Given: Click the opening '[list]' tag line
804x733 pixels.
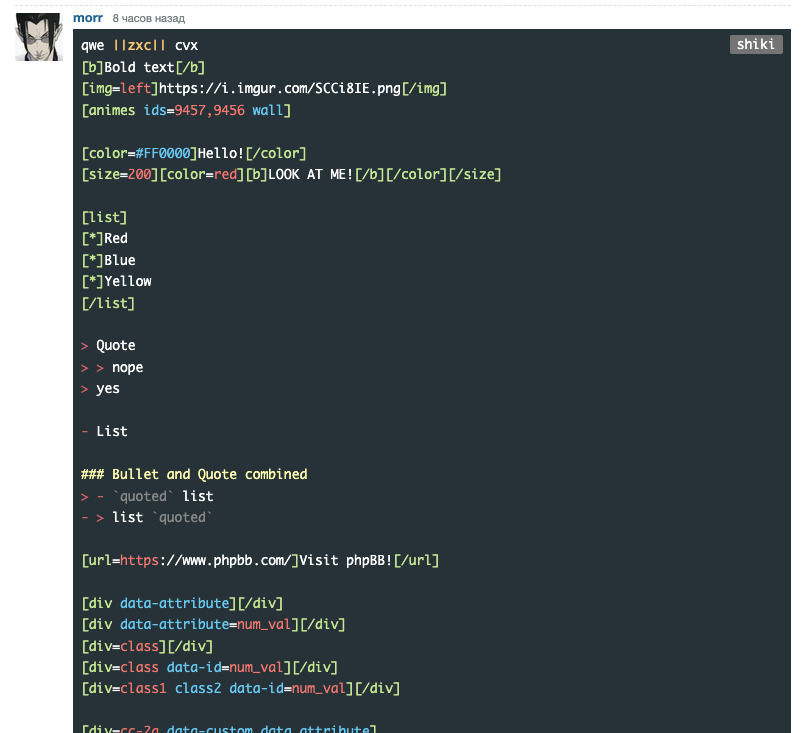Looking at the screenshot, I should (104, 217).
